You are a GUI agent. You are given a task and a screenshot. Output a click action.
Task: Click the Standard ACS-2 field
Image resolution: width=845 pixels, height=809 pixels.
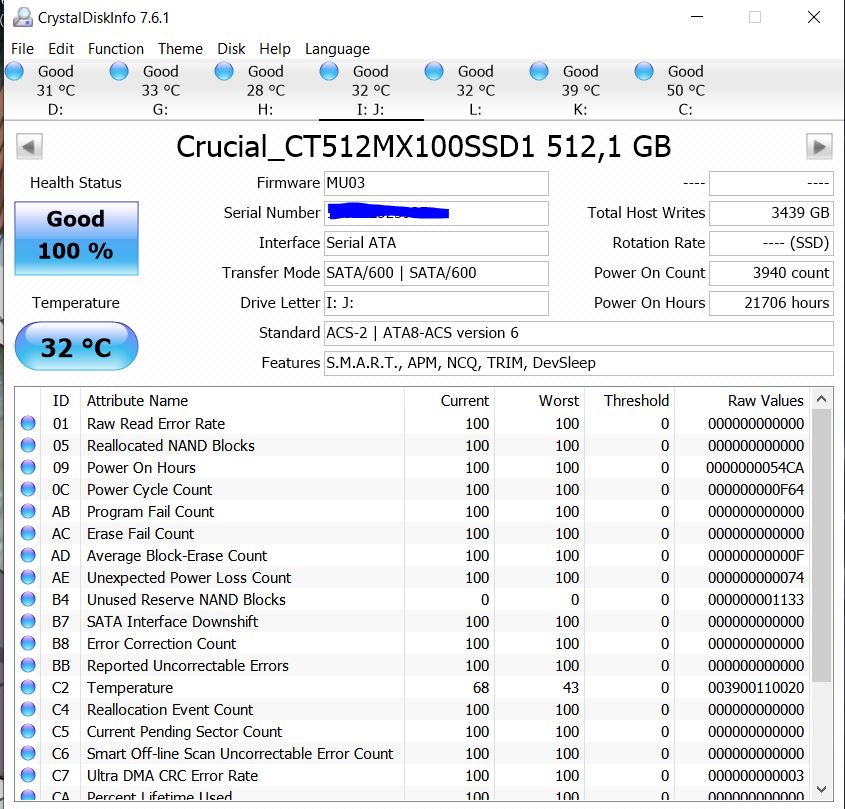pyautogui.click(x=579, y=333)
